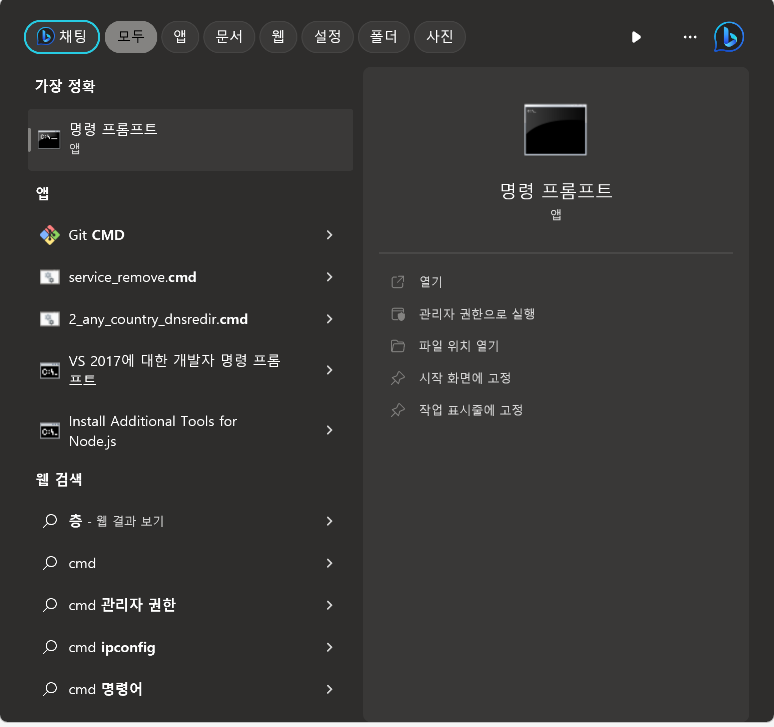Click the pin icon beside 작업 표시줄에 고정
The width and height of the screenshot is (774, 727).
click(x=398, y=410)
